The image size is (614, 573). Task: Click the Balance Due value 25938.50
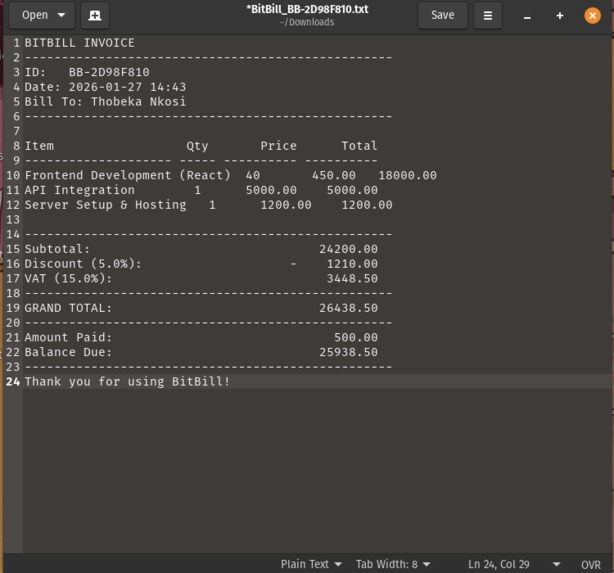point(349,352)
